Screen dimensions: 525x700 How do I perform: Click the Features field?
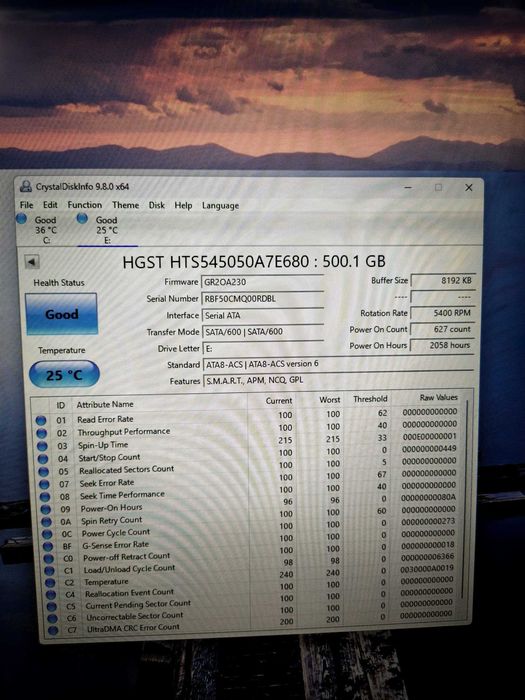[338, 380]
